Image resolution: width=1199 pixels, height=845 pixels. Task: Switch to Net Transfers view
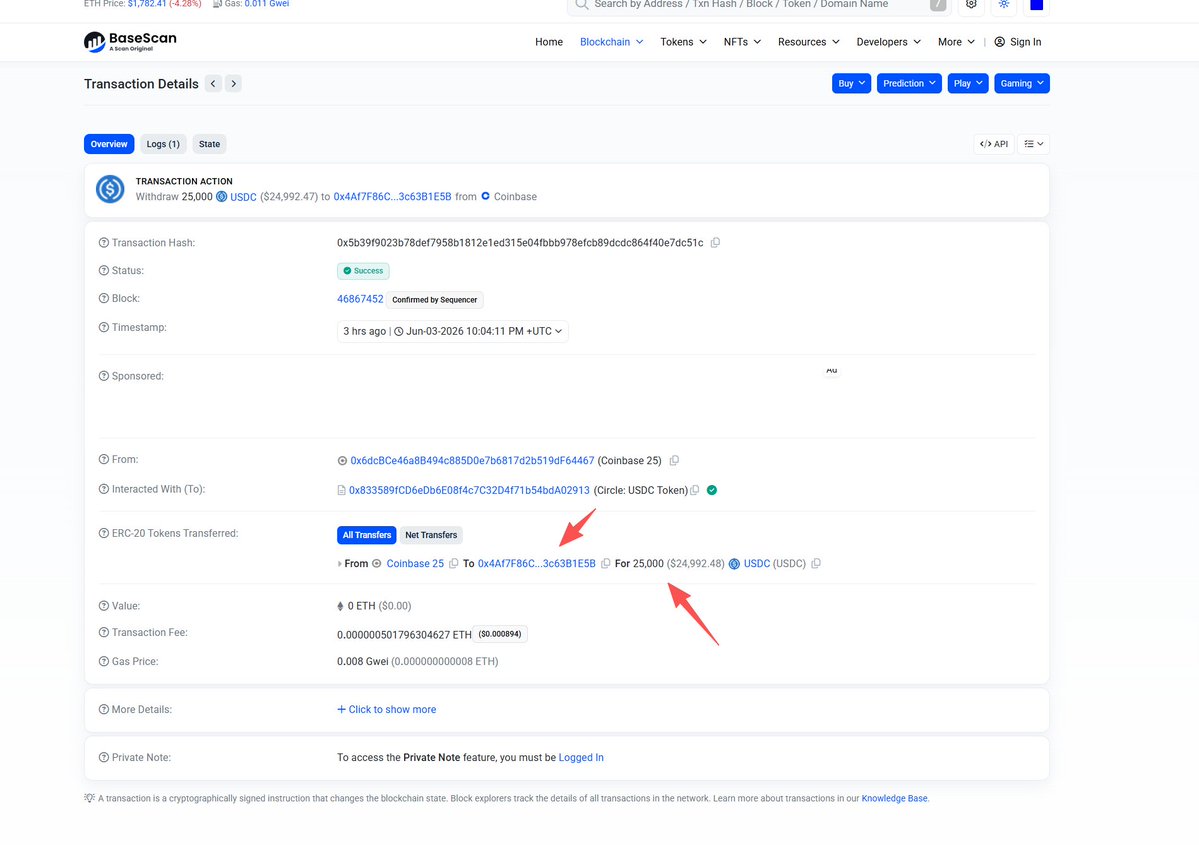point(431,535)
